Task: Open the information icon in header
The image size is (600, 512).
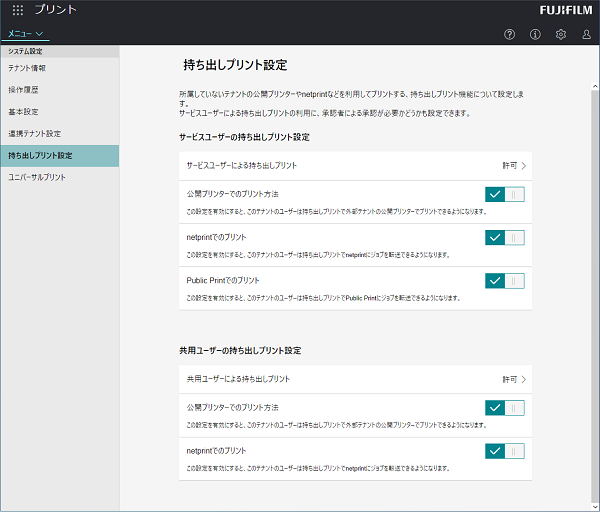Action: [535, 34]
